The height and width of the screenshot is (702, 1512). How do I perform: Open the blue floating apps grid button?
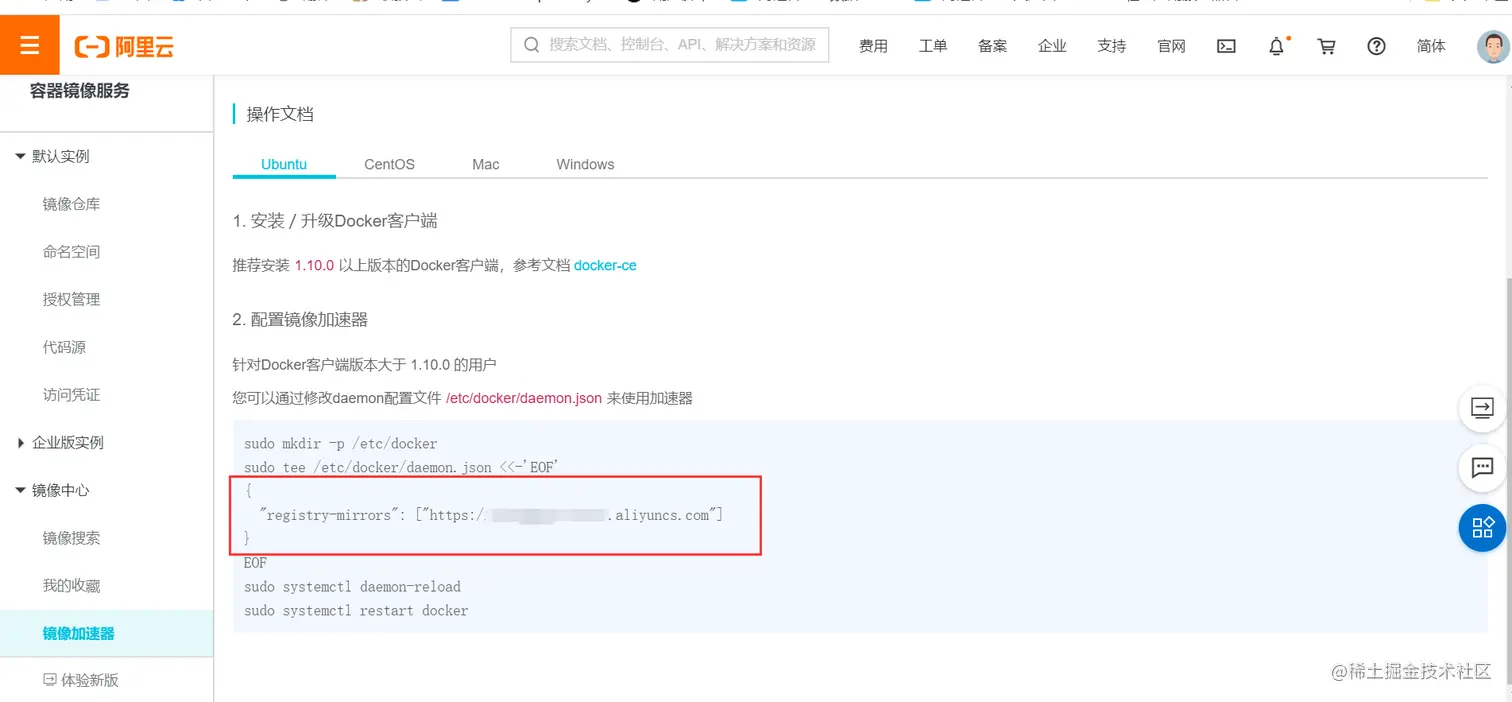point(1482,527)
